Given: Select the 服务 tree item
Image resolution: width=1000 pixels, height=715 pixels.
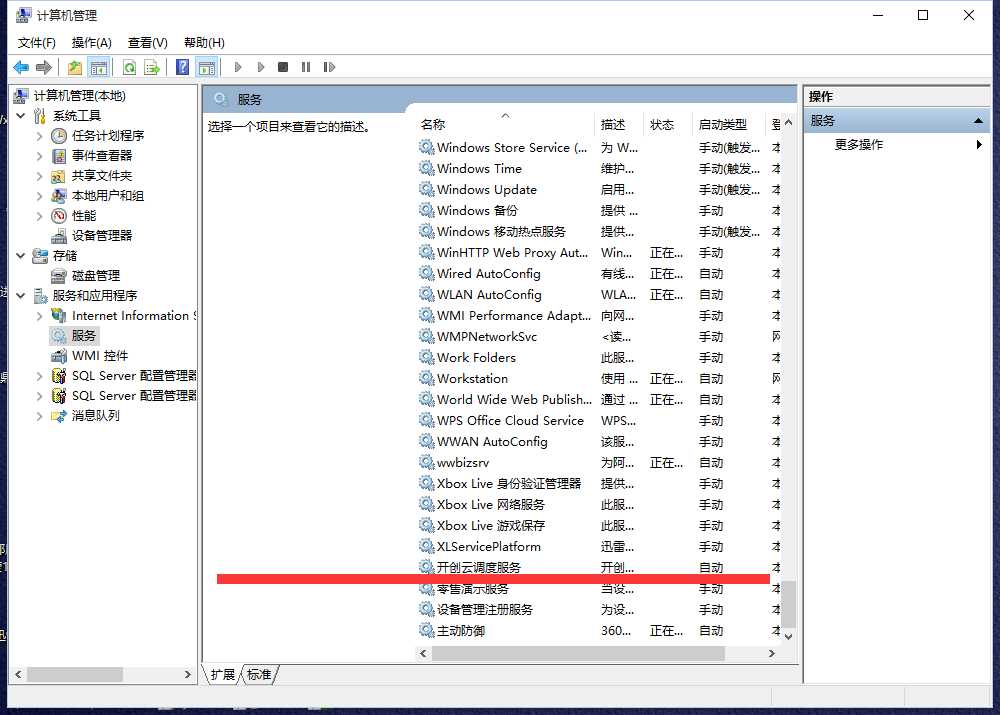Looking at the screenshot, I should click(84, 335).
